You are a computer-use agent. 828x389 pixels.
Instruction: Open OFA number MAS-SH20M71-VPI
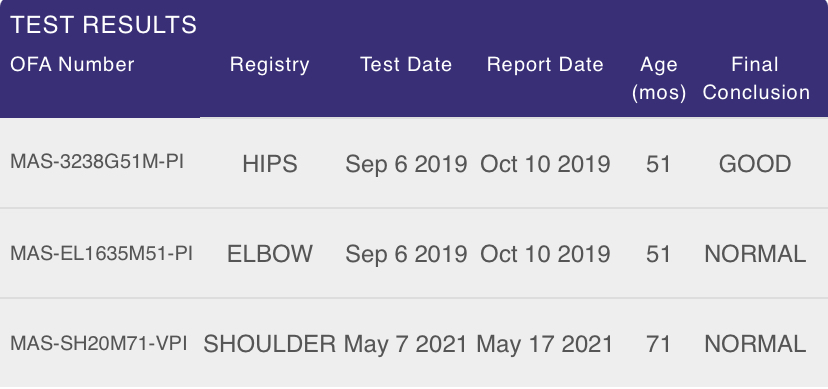pyautogui.click(x=99, y=343)
